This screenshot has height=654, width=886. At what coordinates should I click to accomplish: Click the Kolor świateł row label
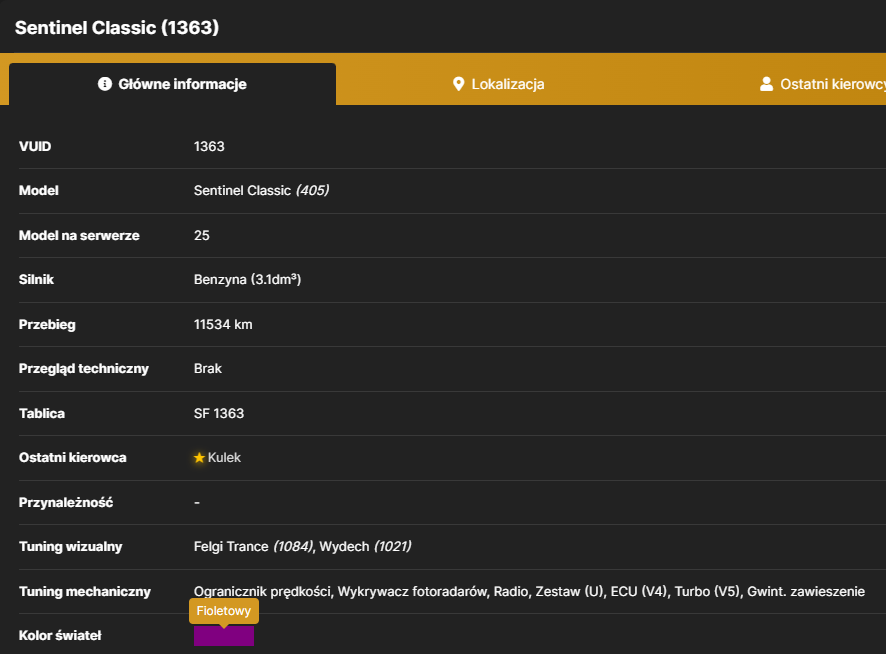pyautogui.click(x=60, y=635)
